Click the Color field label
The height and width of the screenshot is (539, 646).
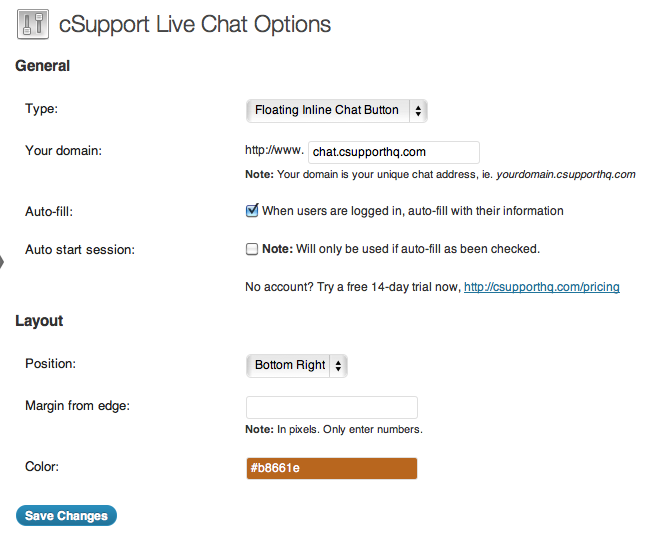click(42, 466)
